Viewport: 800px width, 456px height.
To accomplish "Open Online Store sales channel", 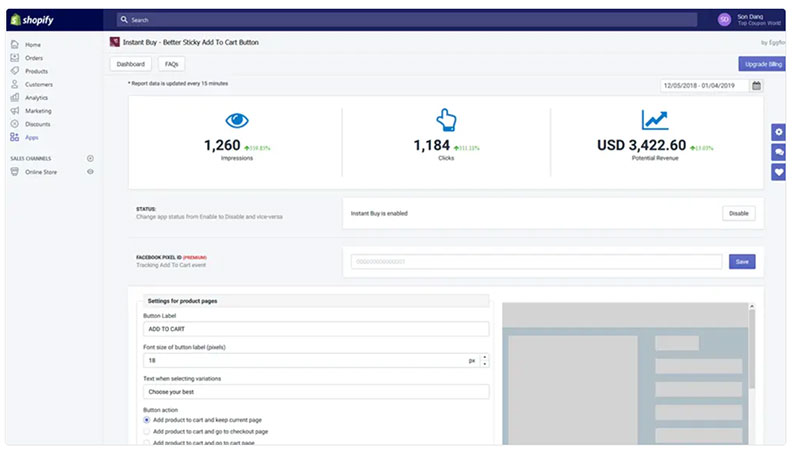I will click(41, 172).
